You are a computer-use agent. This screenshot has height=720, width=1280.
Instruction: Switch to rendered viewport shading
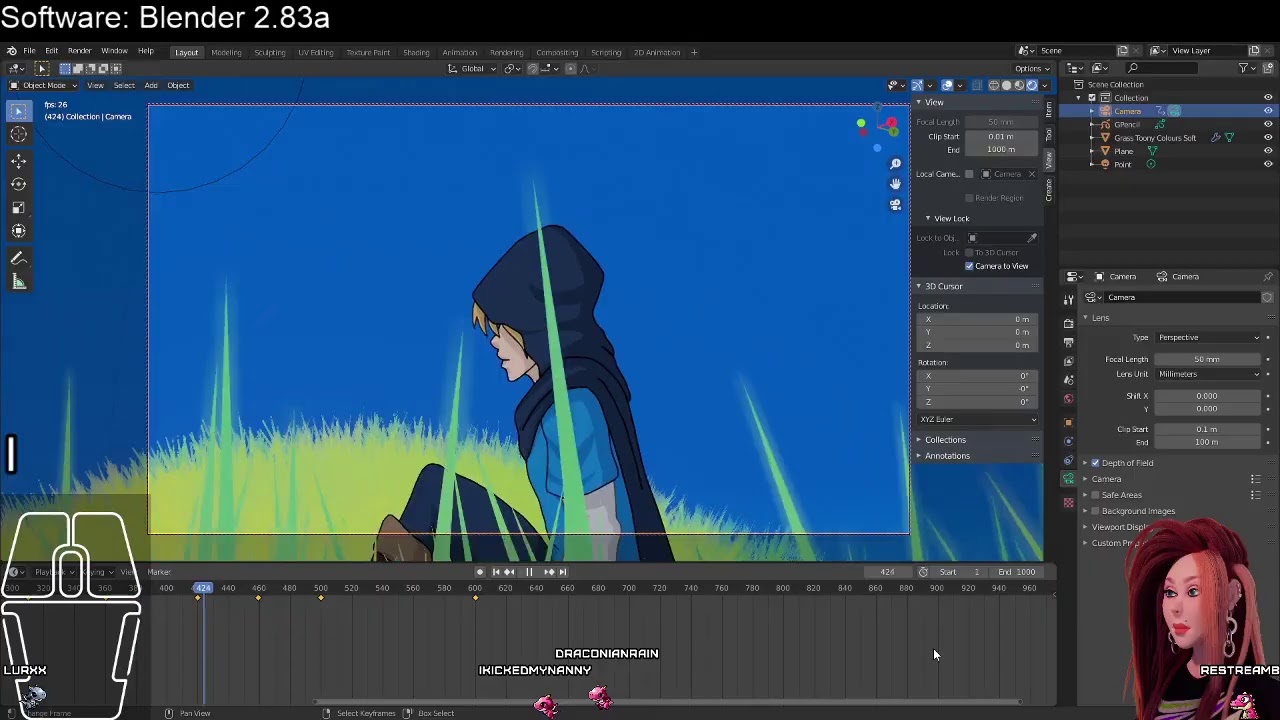1032,85
